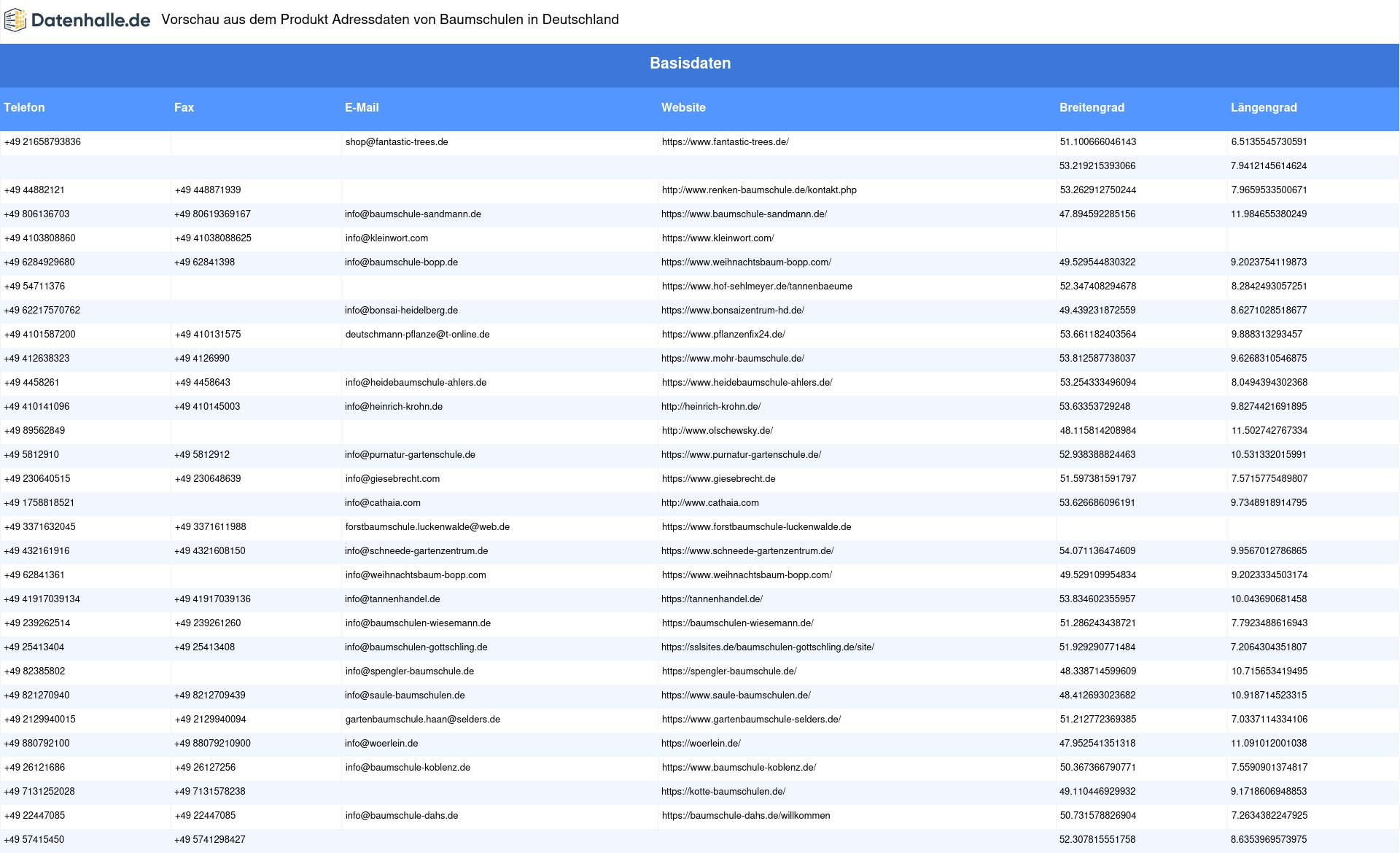Click email info@saule-baumschulen.de
The image size is (1400, 853).
[405, 696]
